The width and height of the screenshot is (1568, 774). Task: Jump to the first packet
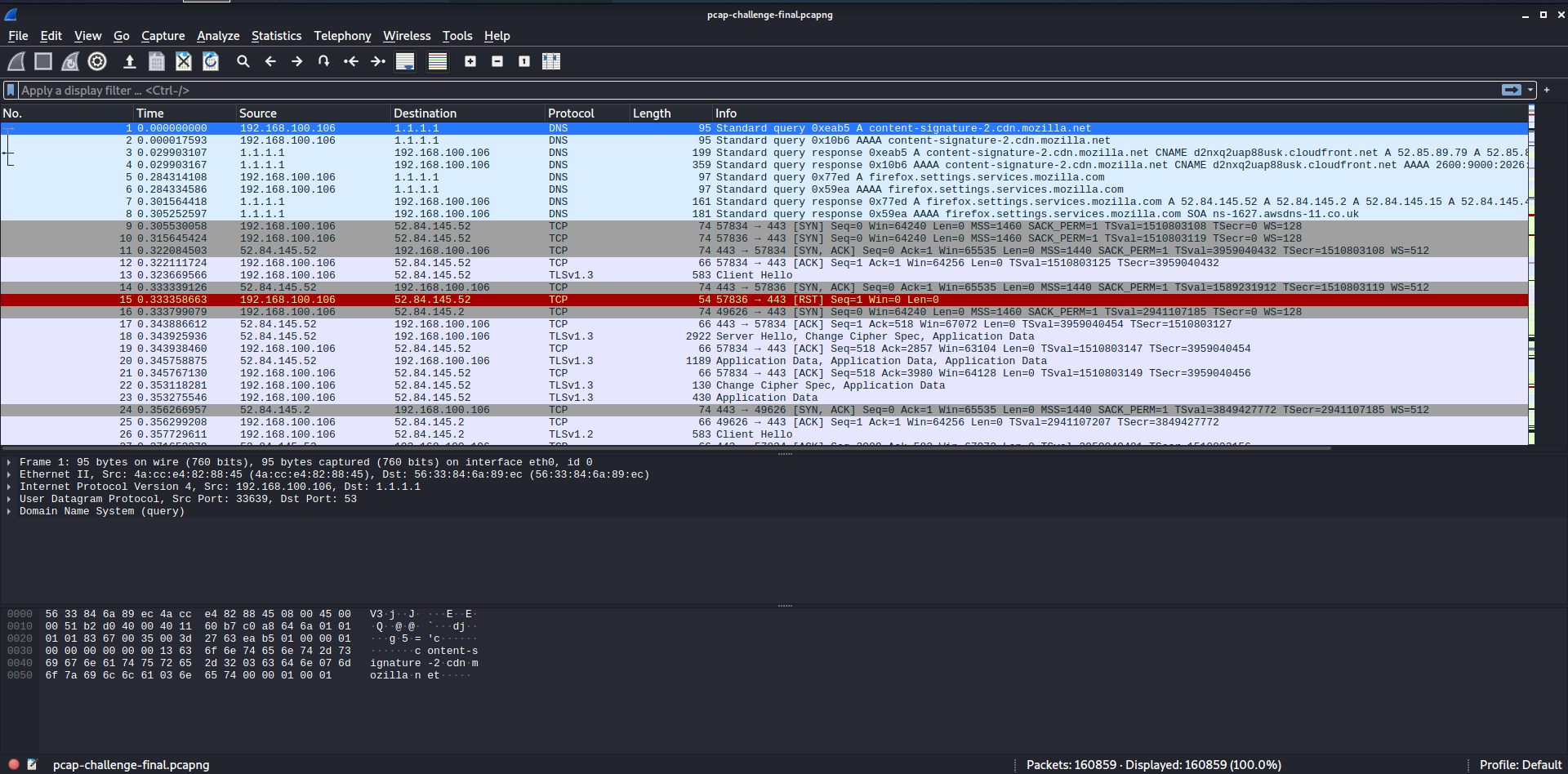pos(351,61)
